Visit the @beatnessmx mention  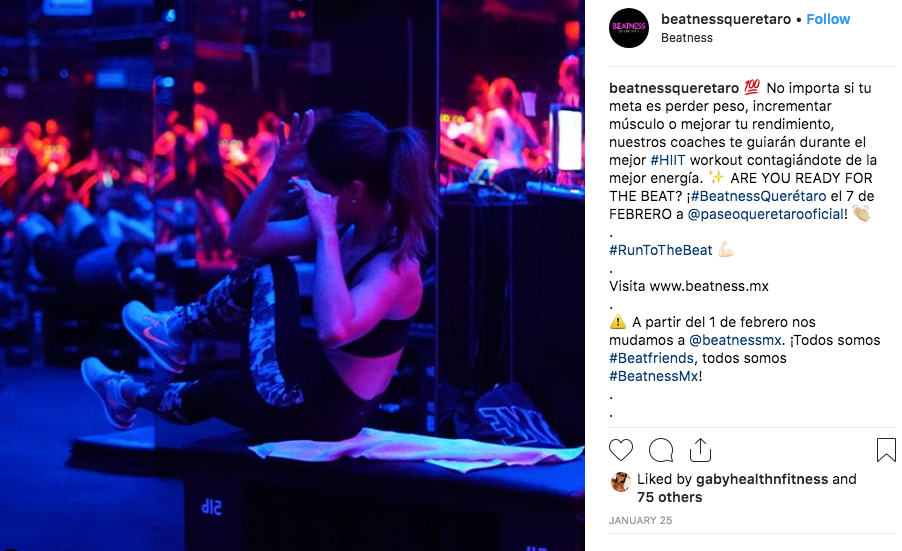pos(735,340)
